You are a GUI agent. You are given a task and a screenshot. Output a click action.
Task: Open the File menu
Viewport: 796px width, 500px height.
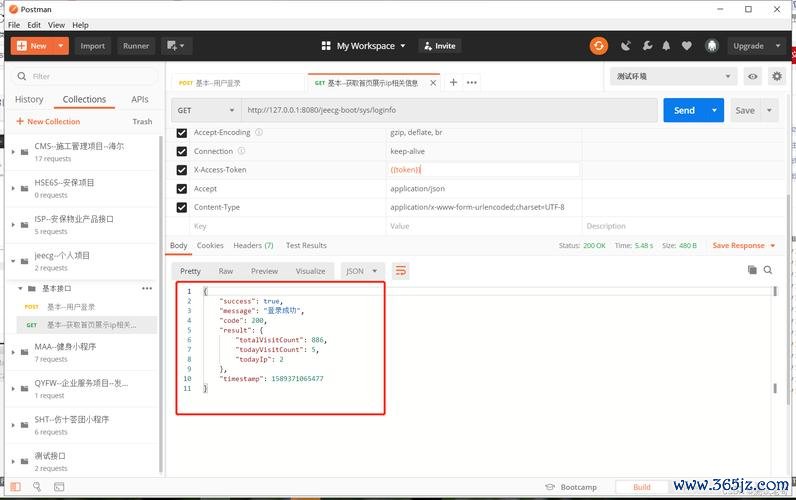point(14,25)
